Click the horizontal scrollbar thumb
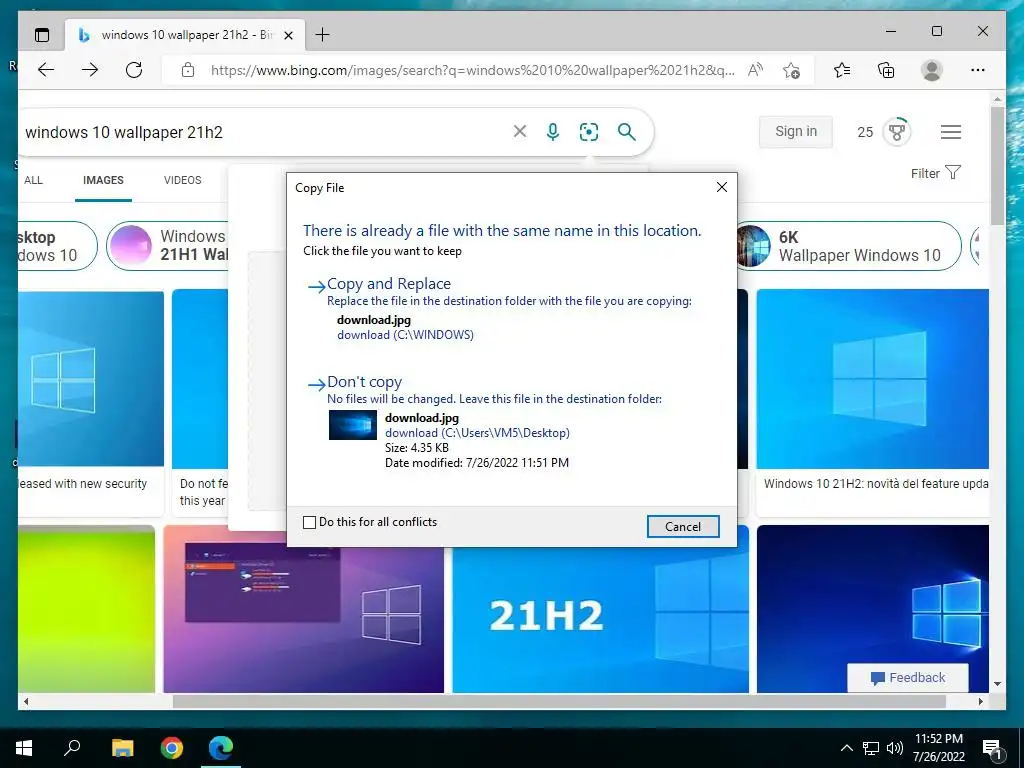Viewport: 1024px width, 768px height. tap(559, 701)
